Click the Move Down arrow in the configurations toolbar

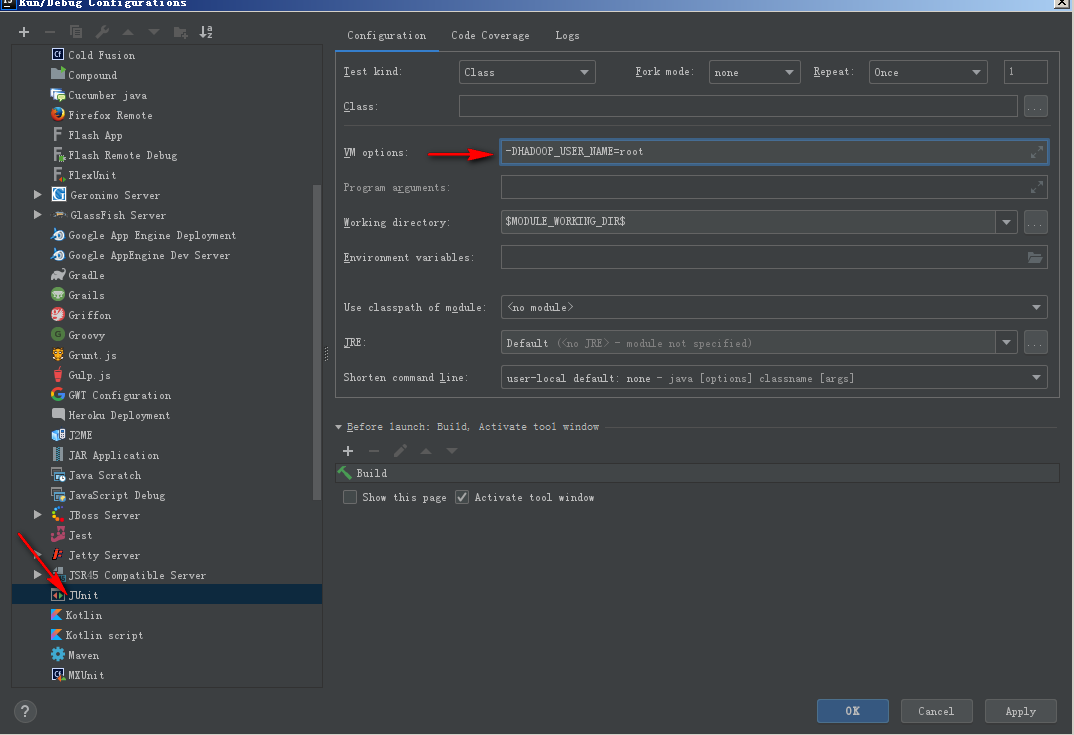(154, 32)
